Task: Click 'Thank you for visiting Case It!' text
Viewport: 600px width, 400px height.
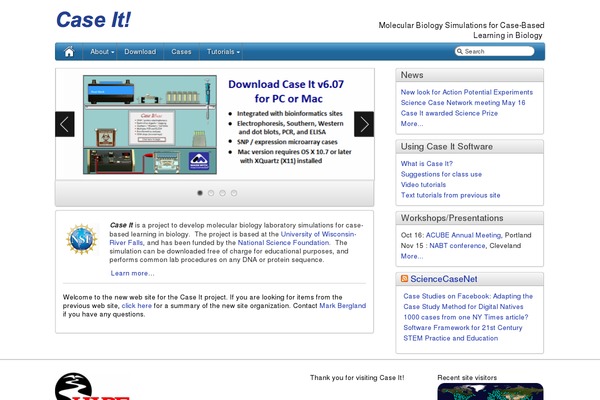Action: tap(357, 378)
